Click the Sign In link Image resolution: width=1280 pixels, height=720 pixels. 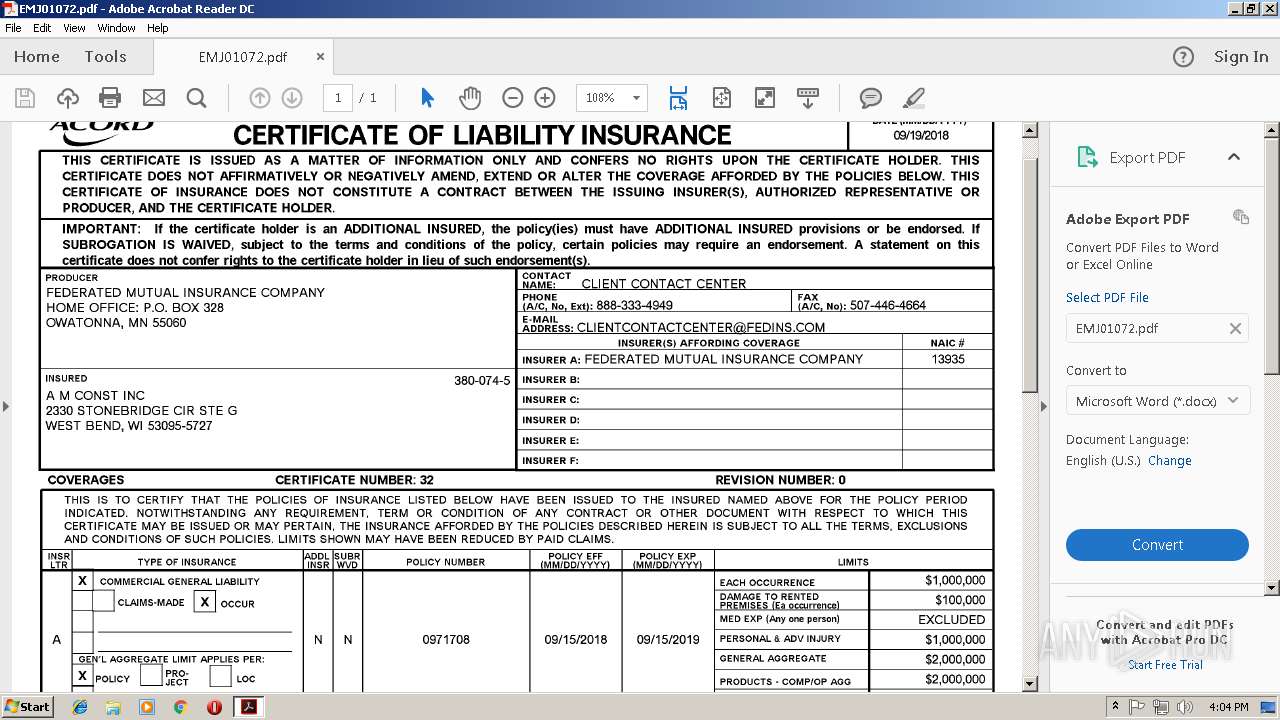tap(1241, 57)
